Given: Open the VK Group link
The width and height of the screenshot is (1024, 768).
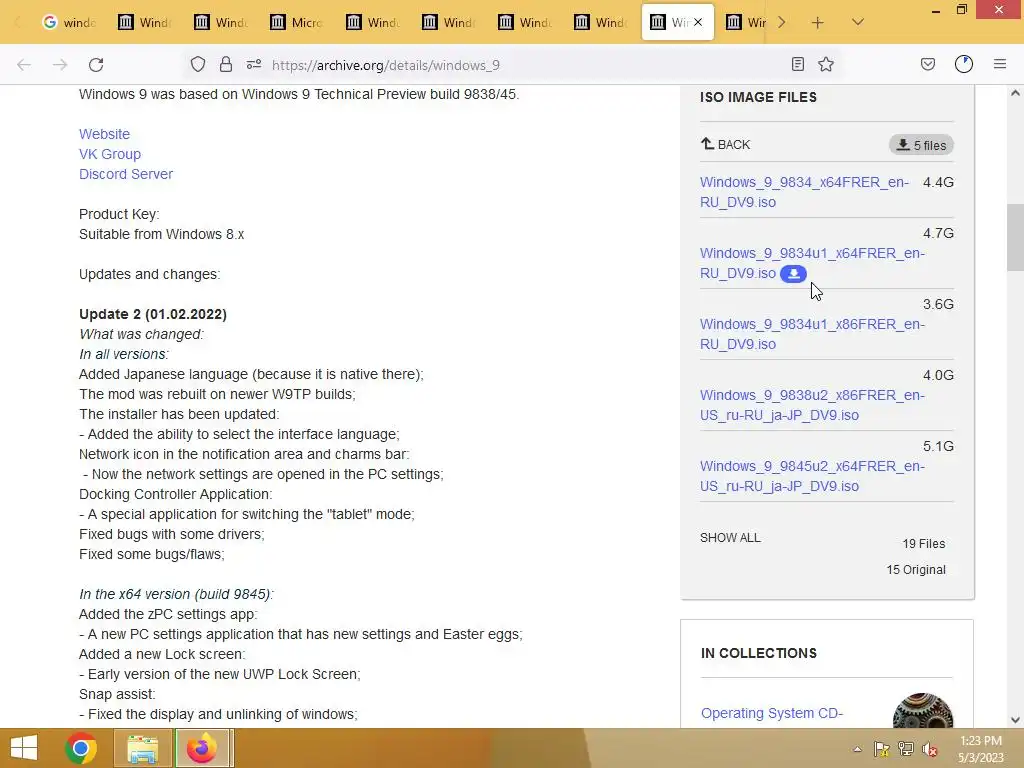Looking at the screenshot, I should 110,154.
